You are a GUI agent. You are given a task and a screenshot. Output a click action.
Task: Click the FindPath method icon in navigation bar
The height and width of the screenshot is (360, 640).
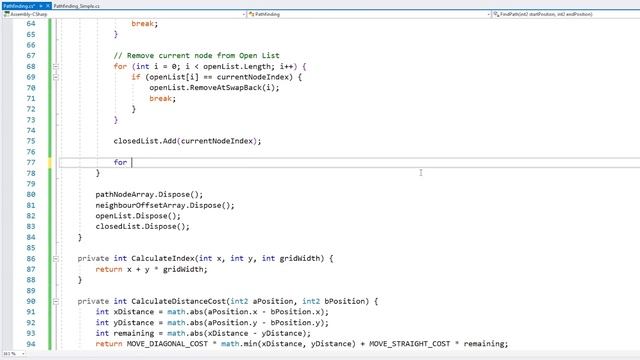pyautogui.click(x=496, y=14)
